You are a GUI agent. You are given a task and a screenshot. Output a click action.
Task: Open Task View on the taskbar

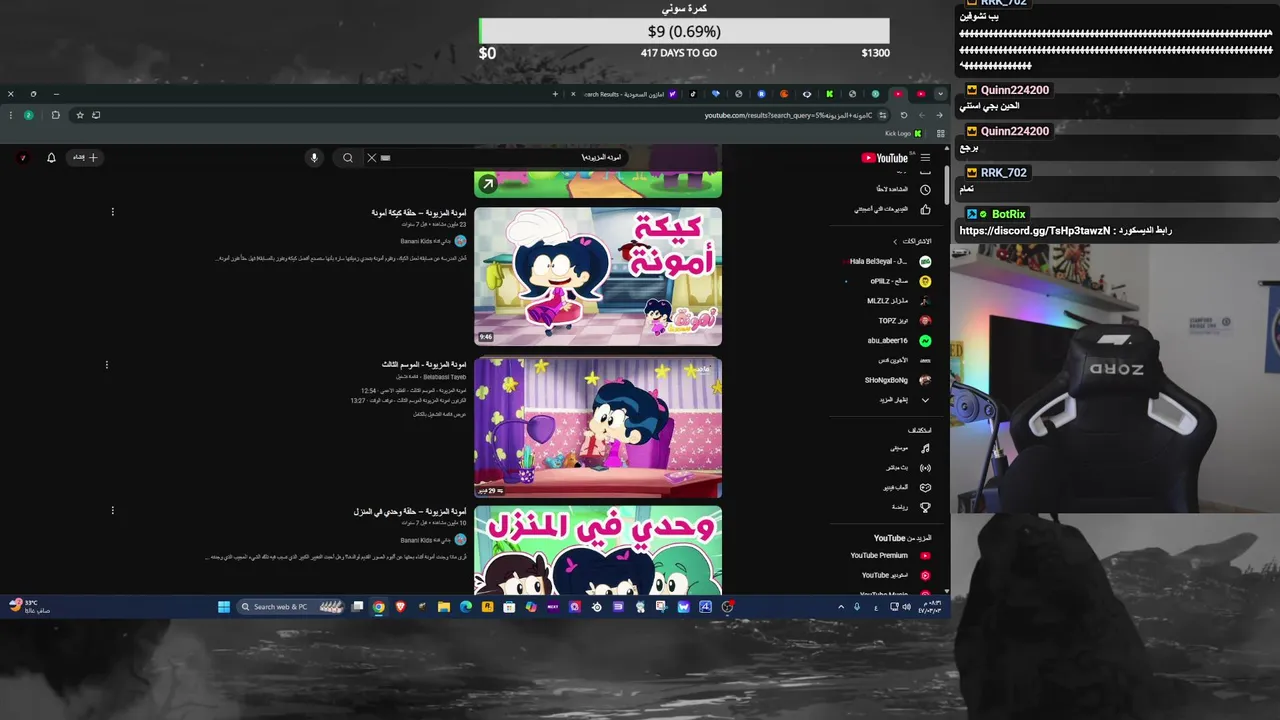tap(357, 607)
